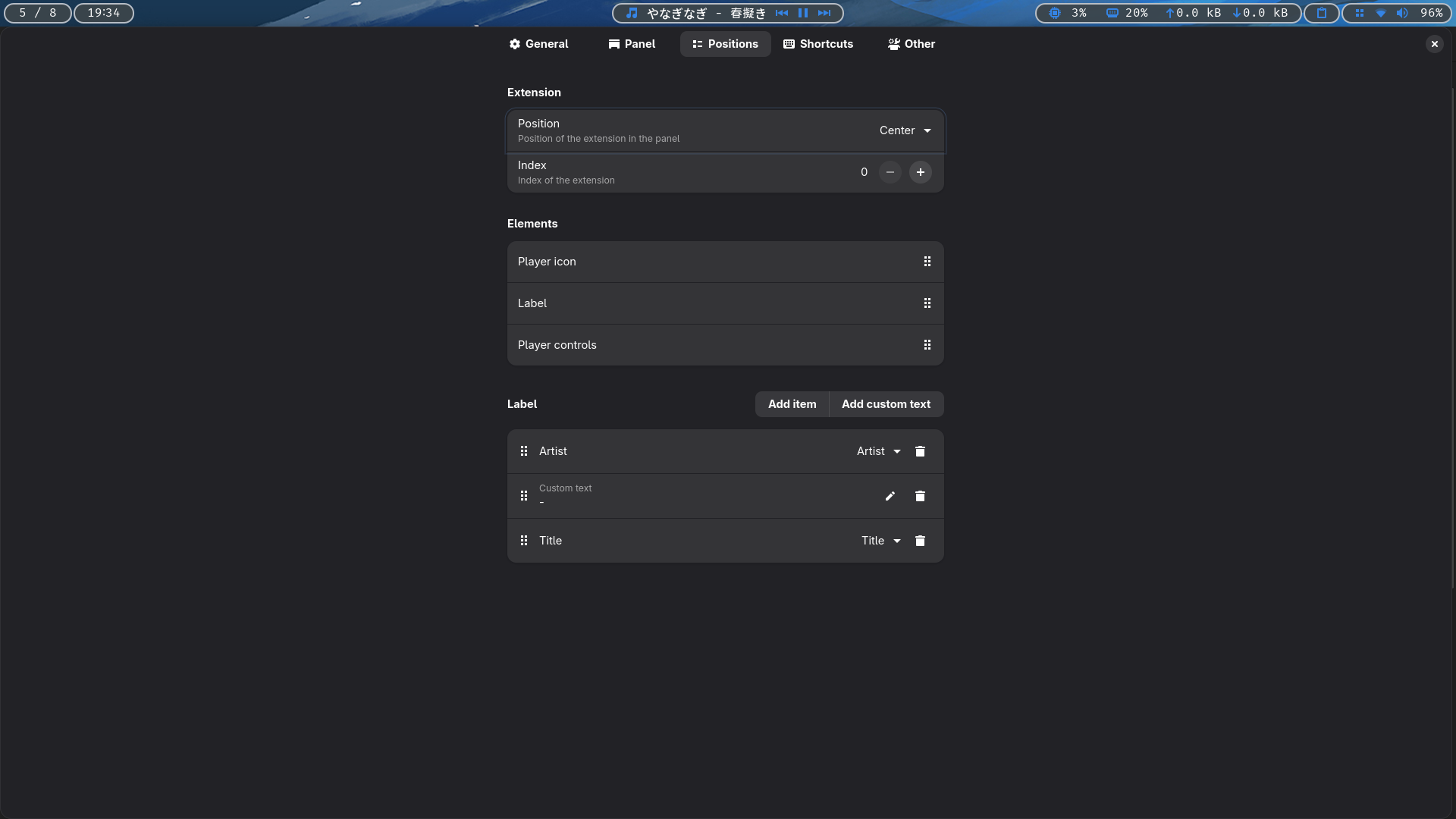Pause playback from top panel
Viewport: 1456px width, 819px height.
point(803,13)
